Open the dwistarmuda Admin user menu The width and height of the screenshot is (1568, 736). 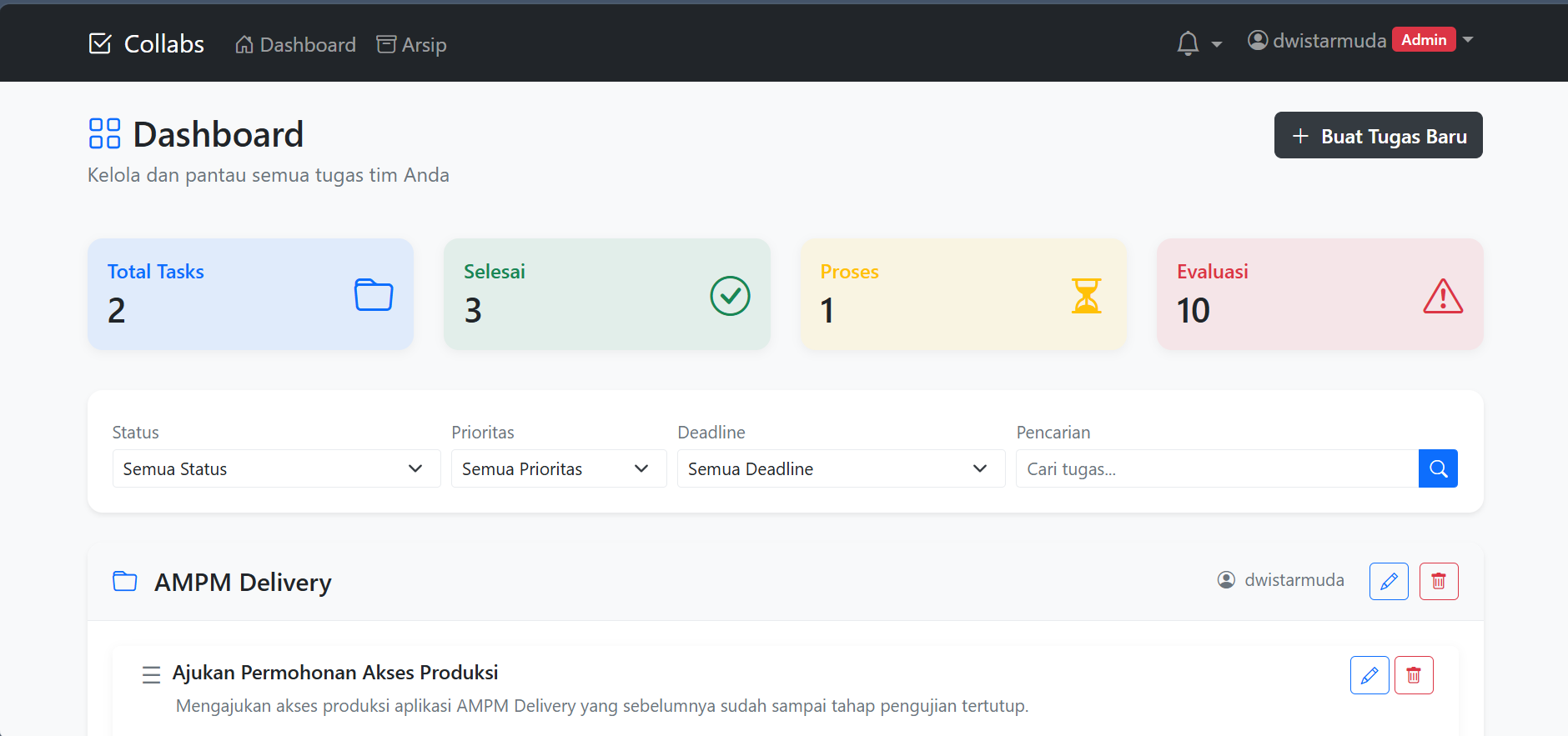pos(1359,40)
